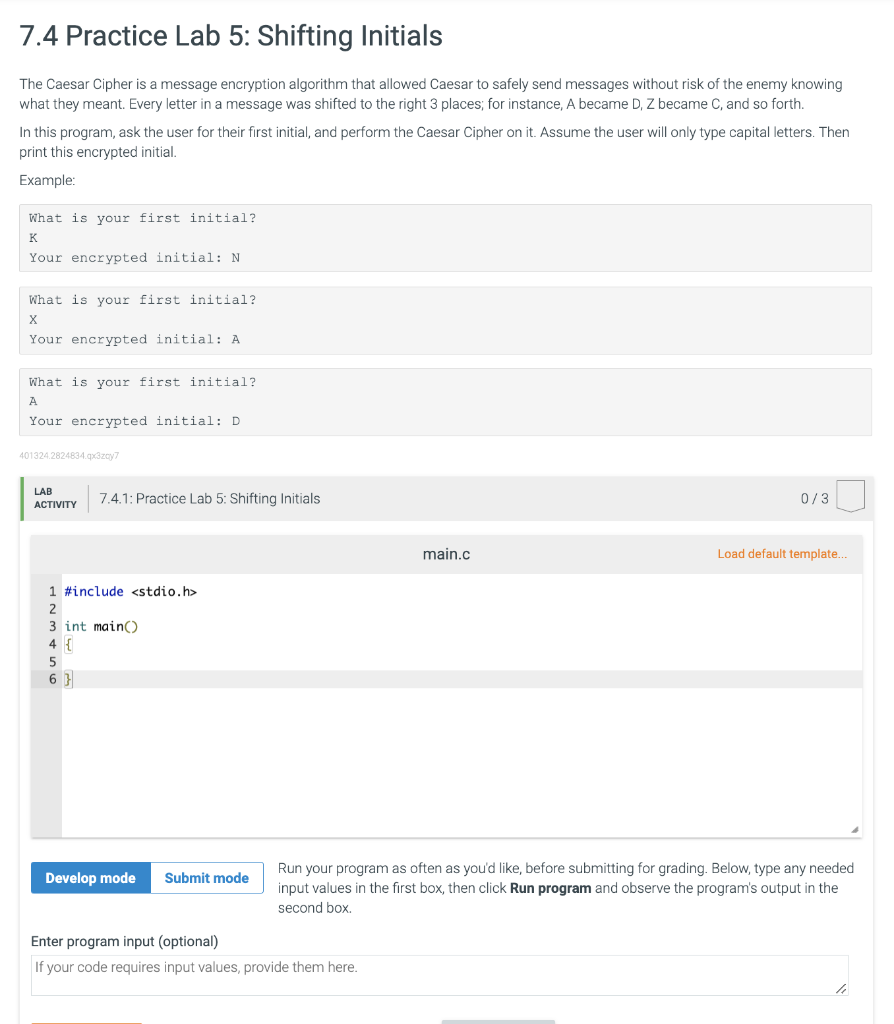Click the main.c file tab
Screen dimensions: 894x1024
pos(446,554)
